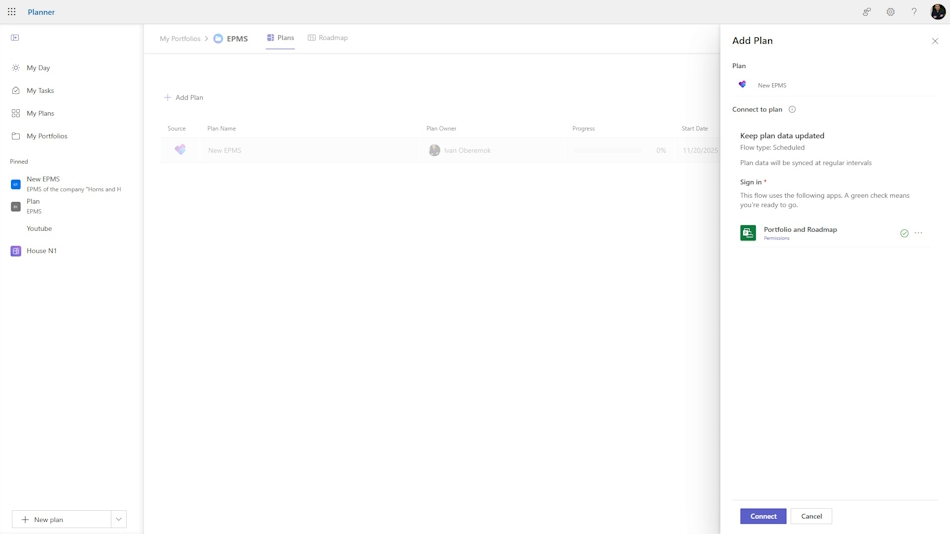Open pinned New EPMS plan
Image resolution: width=950 pixels, height=534 pixels.
(x=67, y=184)
